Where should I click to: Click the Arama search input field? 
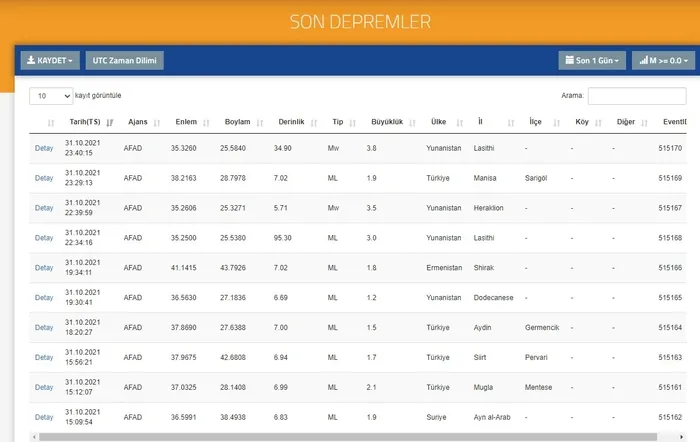(636, 96)
